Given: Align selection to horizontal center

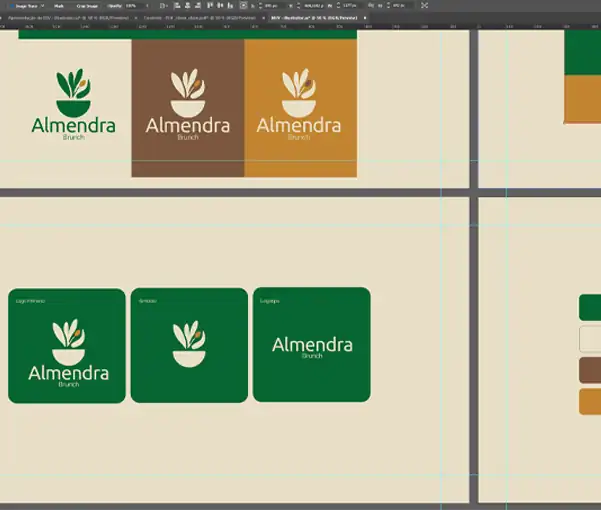Looking at the screenshot, I should [x=187, y=5].
